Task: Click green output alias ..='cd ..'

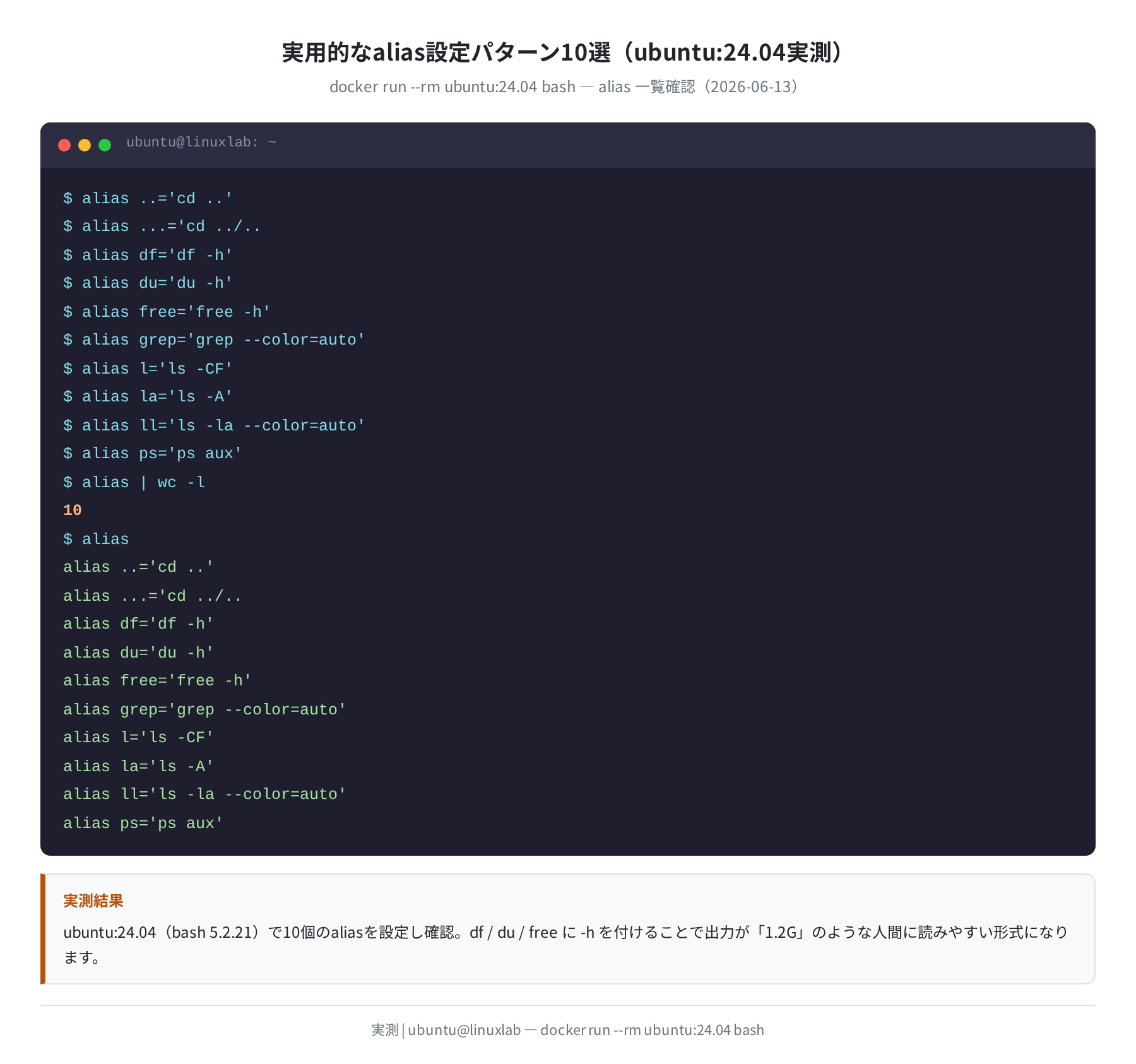Action: (x=139, y=567)
